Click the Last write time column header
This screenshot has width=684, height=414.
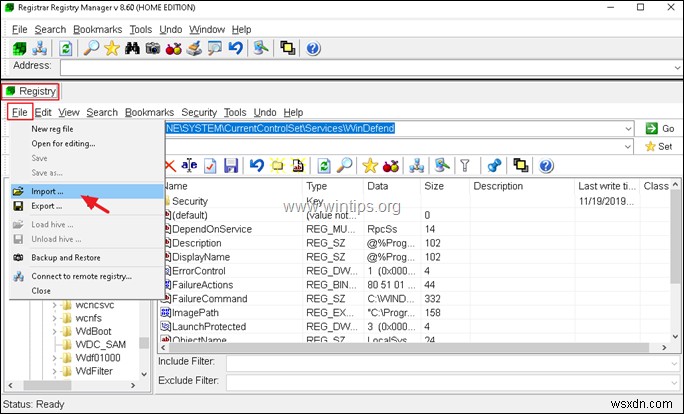pyautogui.click(x=606, y=186)
